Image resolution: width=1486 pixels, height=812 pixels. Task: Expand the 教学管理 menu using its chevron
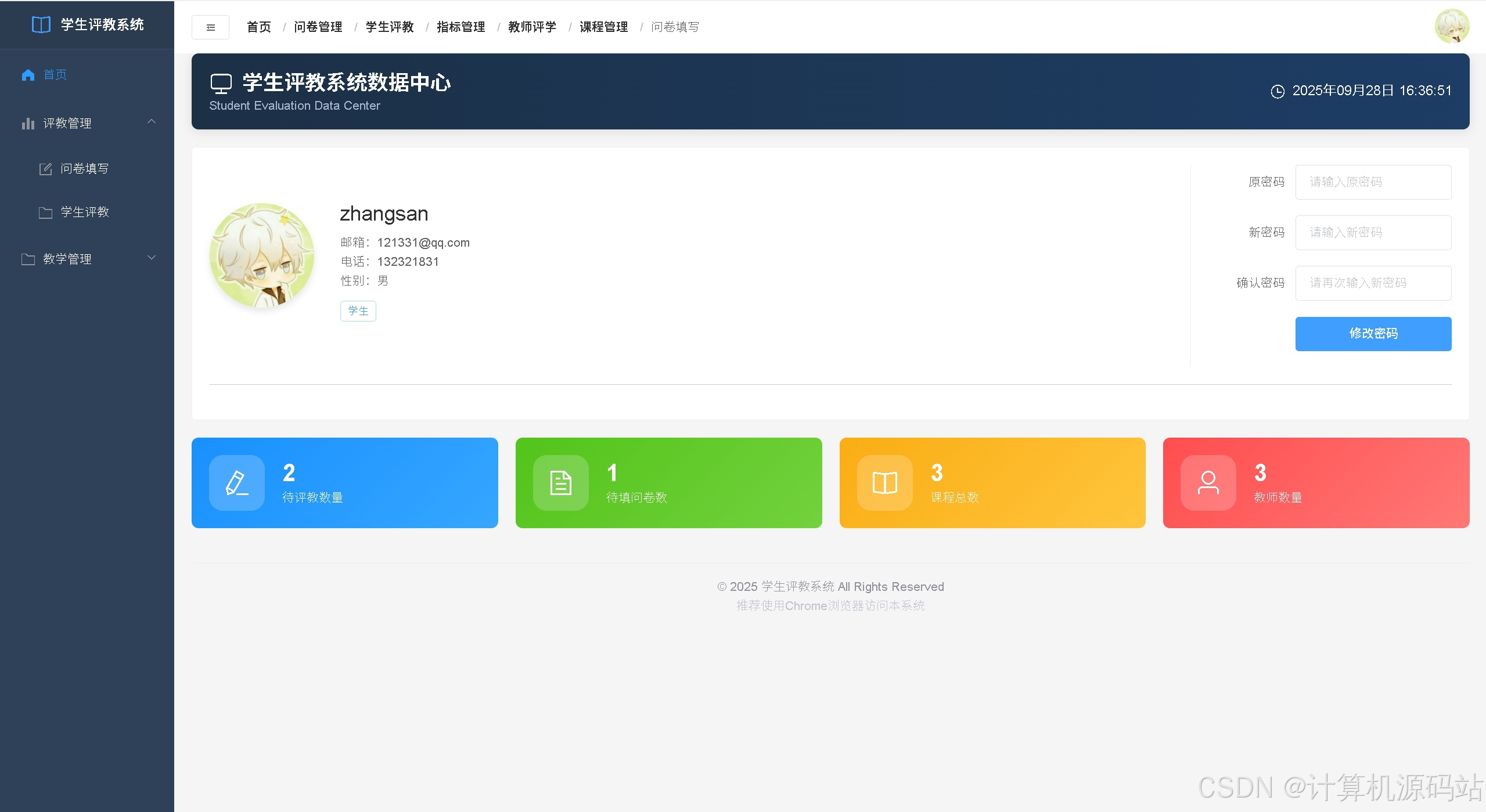152,258
